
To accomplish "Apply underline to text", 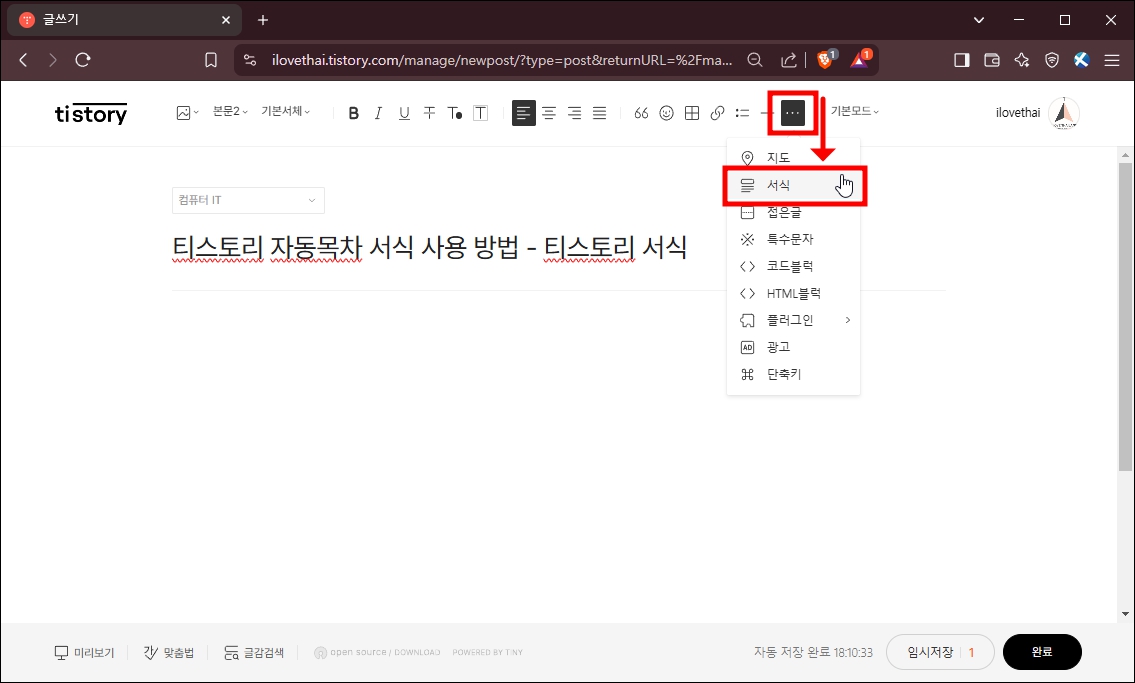I will click(404, 113).
